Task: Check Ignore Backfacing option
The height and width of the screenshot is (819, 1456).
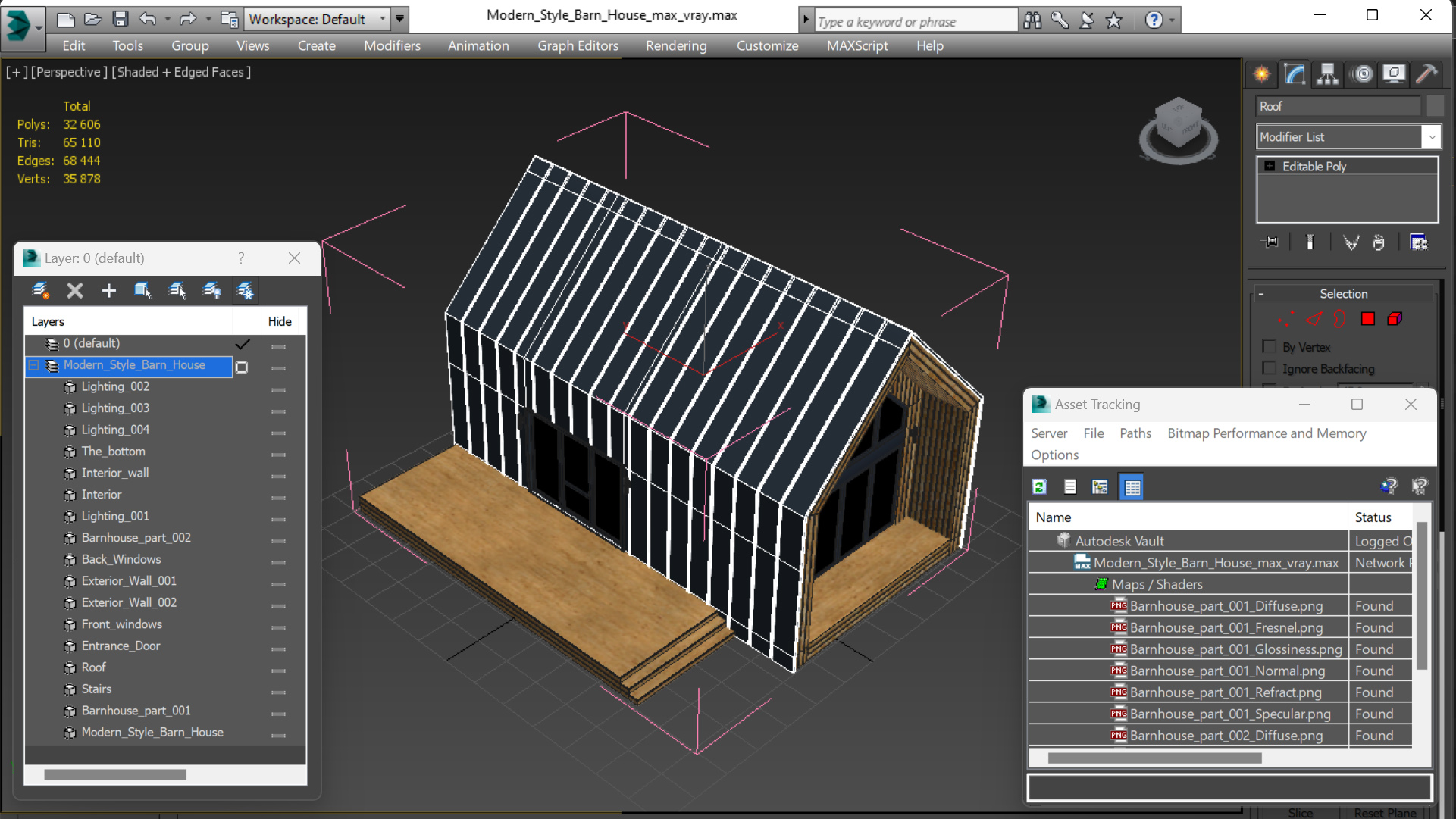Action: point(1269,368)
